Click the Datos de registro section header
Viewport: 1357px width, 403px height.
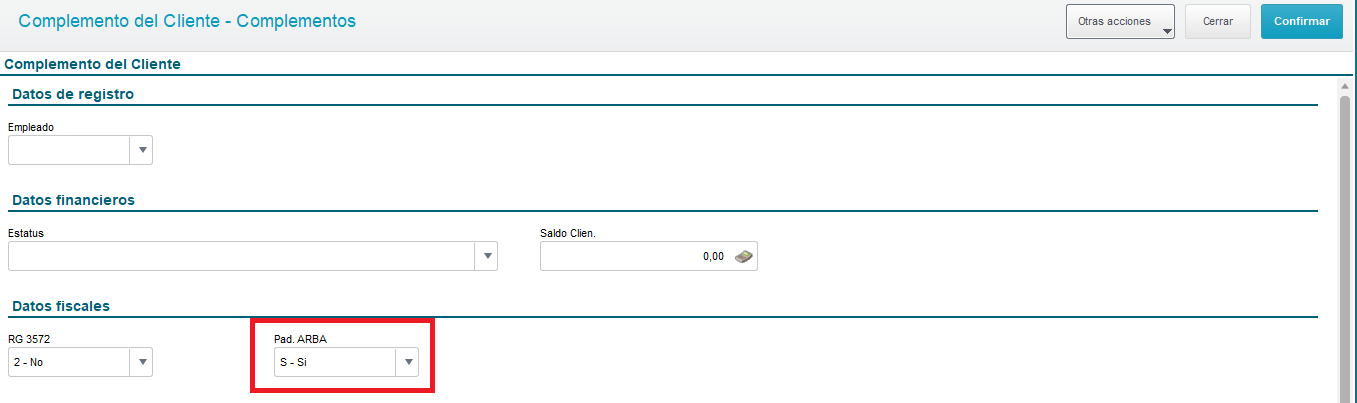tap(73, 94)
